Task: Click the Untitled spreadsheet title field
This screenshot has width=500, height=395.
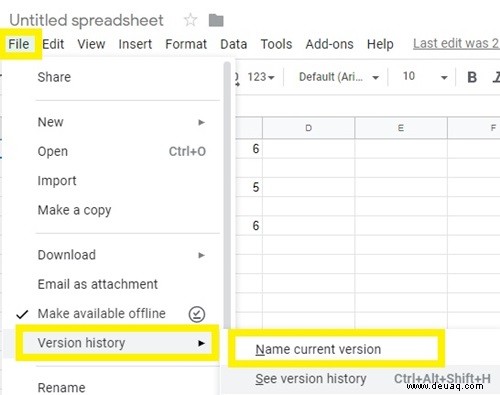Action: pyautogui.click(x=86, y=20)
